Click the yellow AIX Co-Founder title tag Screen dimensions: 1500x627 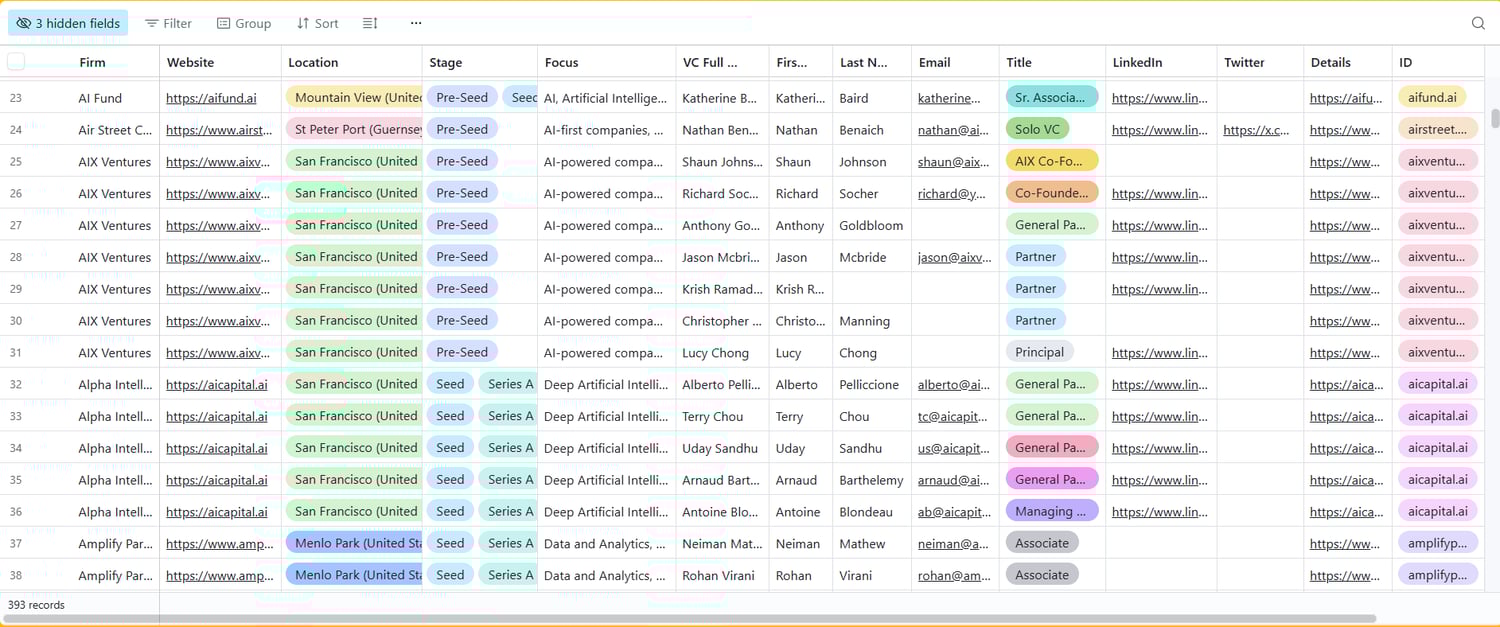(1051, 161)
